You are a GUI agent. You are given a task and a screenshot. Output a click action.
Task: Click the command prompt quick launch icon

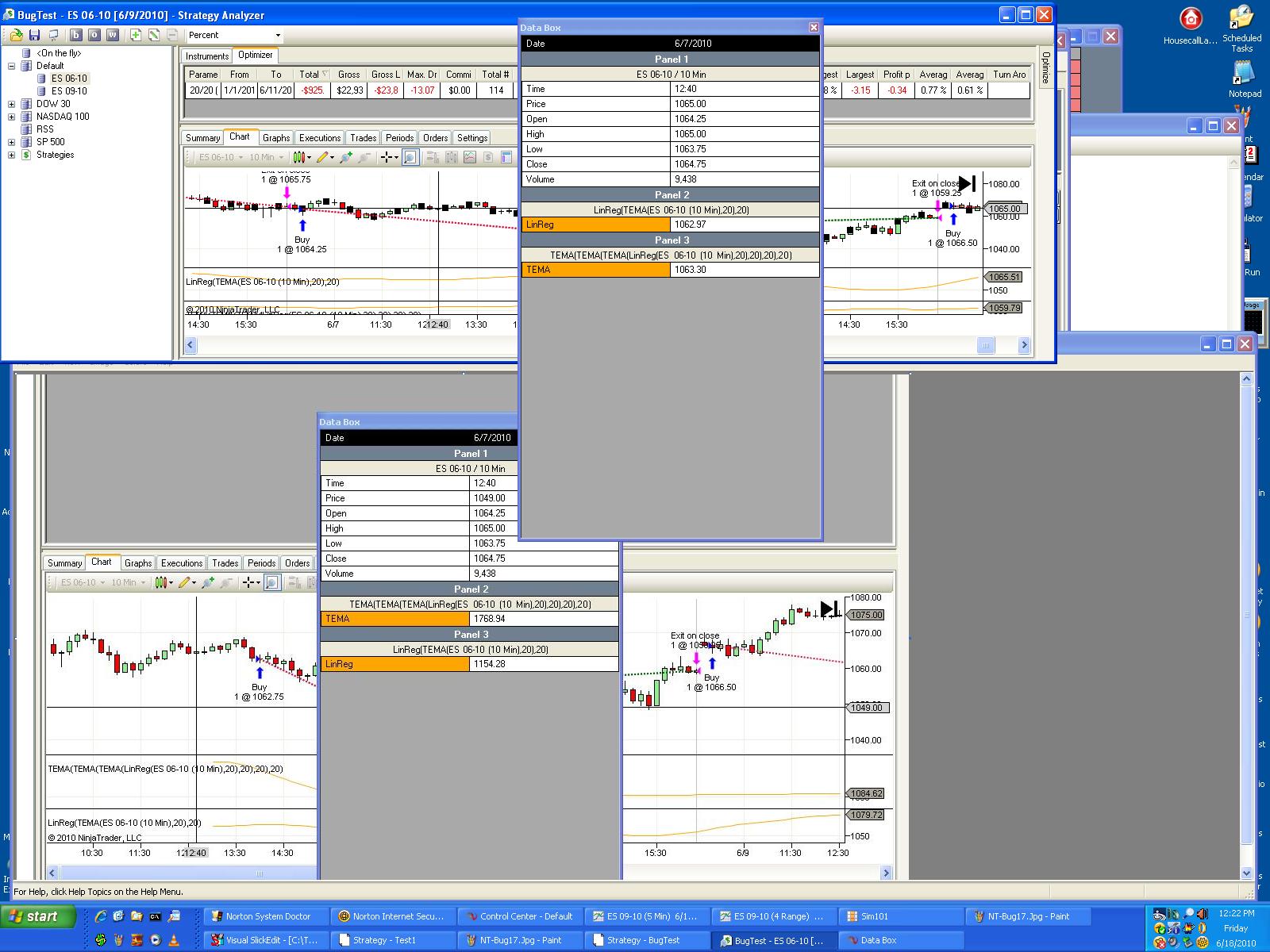click(155, 916)
